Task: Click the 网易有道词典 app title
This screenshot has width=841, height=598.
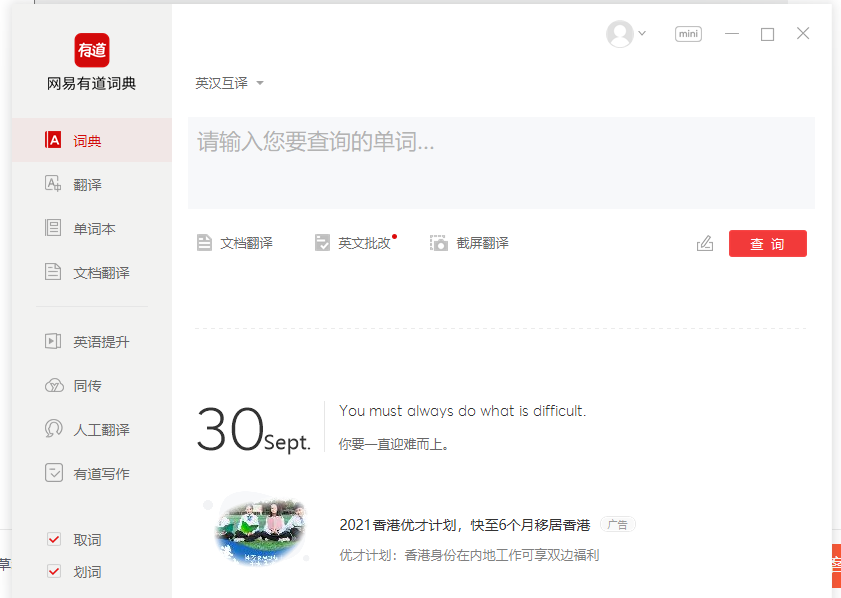Action: click(92, 84)
